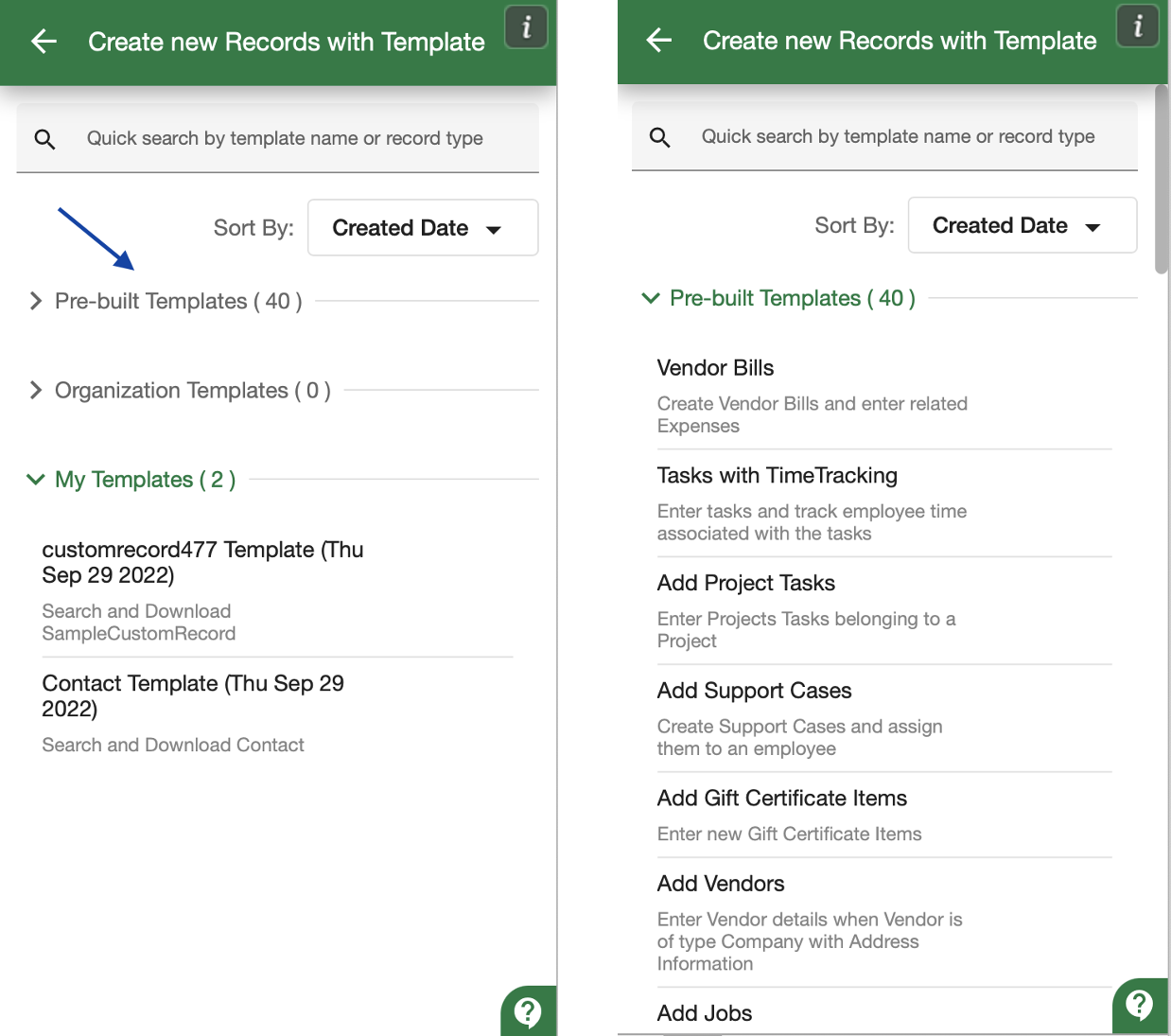Select the Add Gift Certificate Items template

[782, 799]
